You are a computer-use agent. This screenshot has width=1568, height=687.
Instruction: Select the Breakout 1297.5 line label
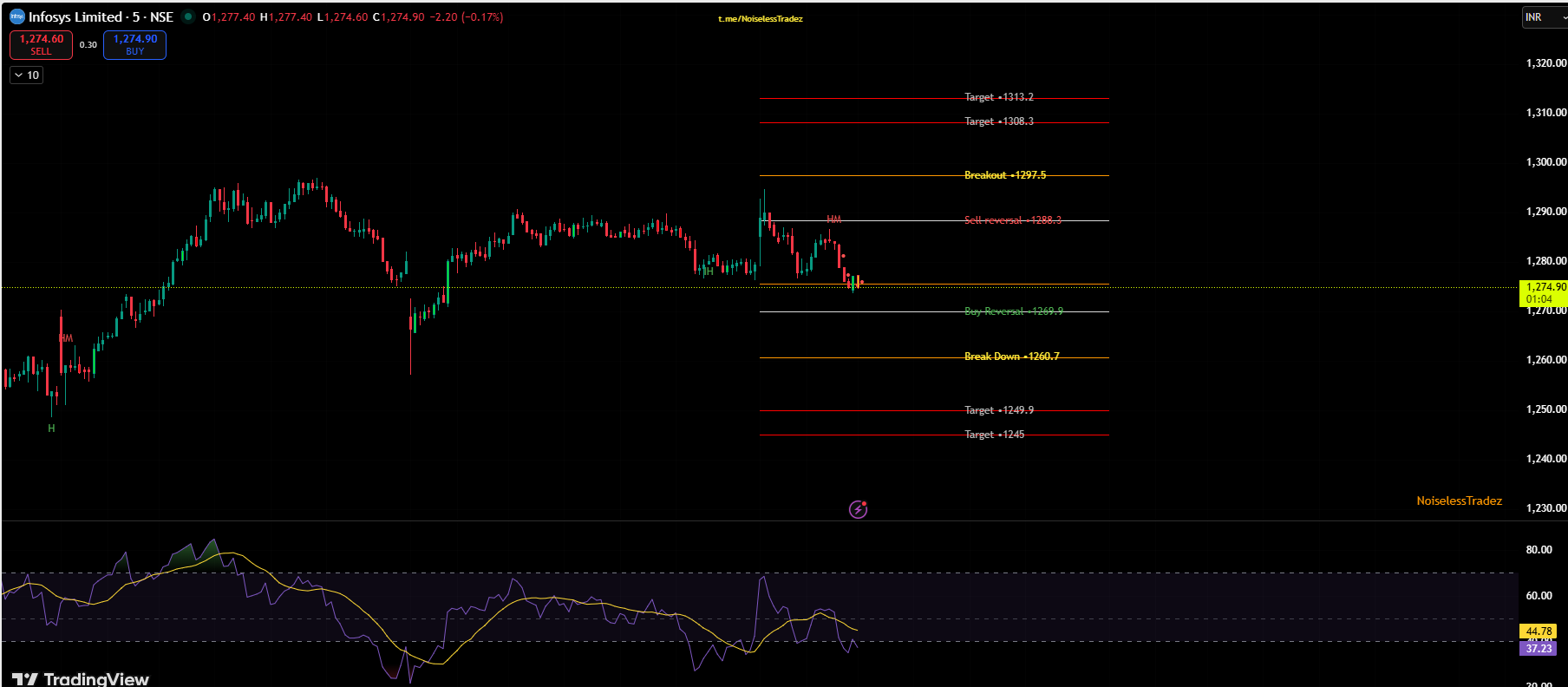pyautogui.click(x=1005, y=175)
